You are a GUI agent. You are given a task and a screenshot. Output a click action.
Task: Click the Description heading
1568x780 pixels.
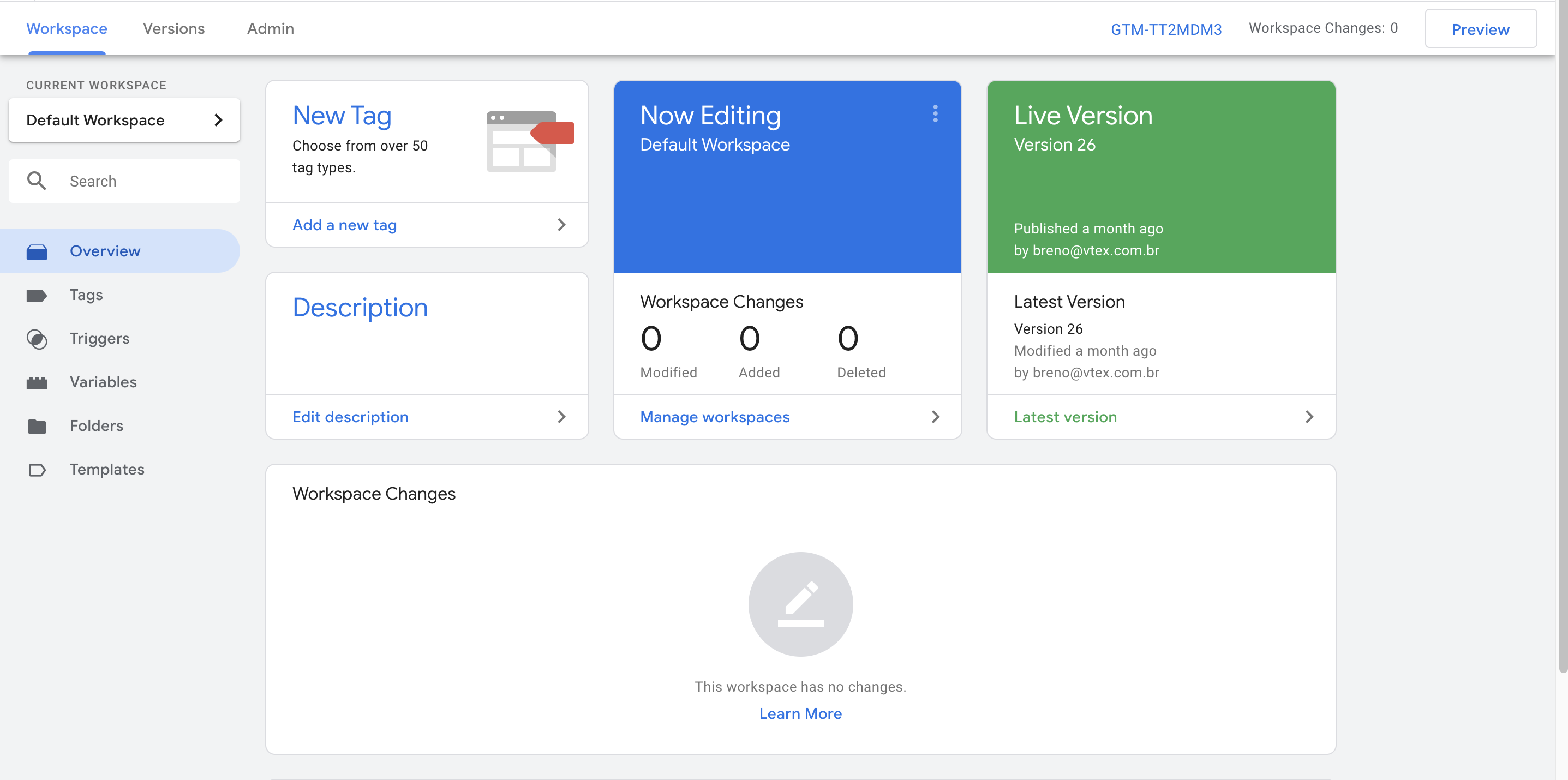(360, 307)
